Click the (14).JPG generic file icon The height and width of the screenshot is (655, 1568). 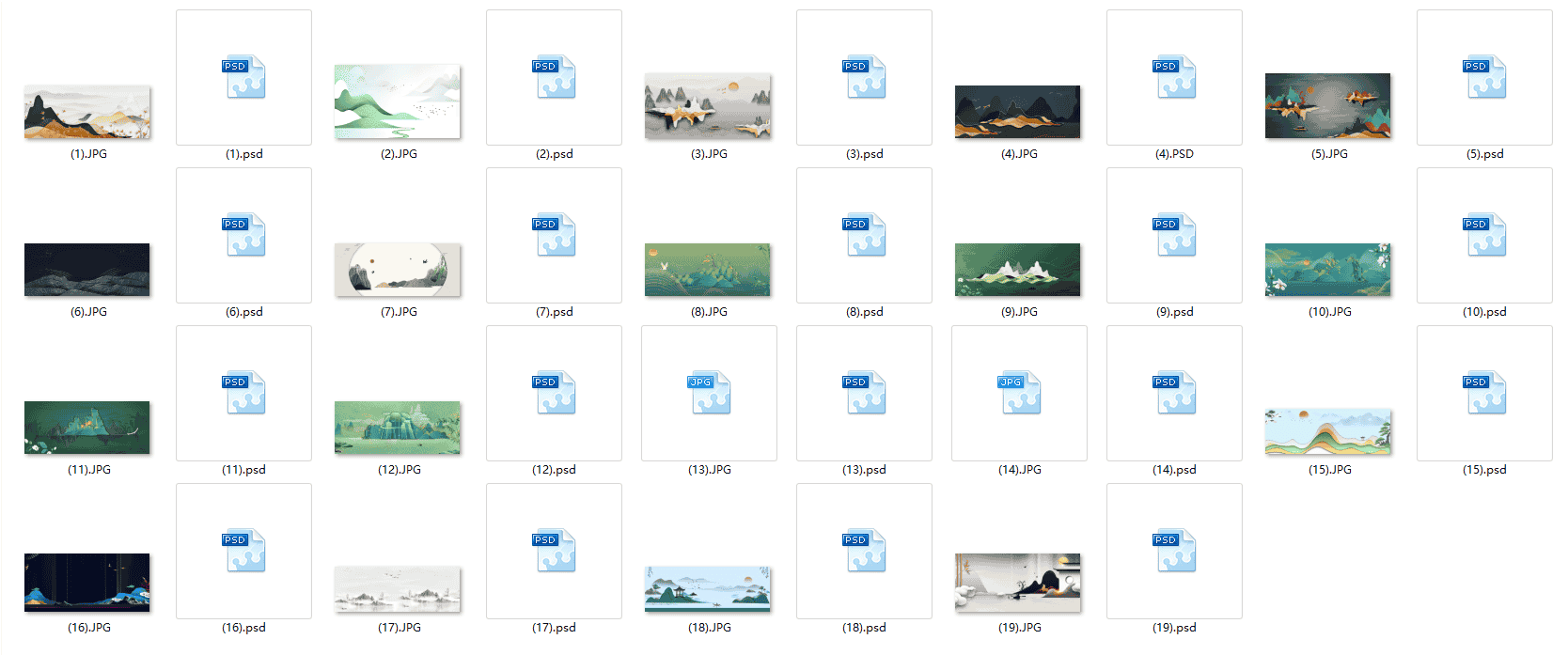(x=1019, y=393)
